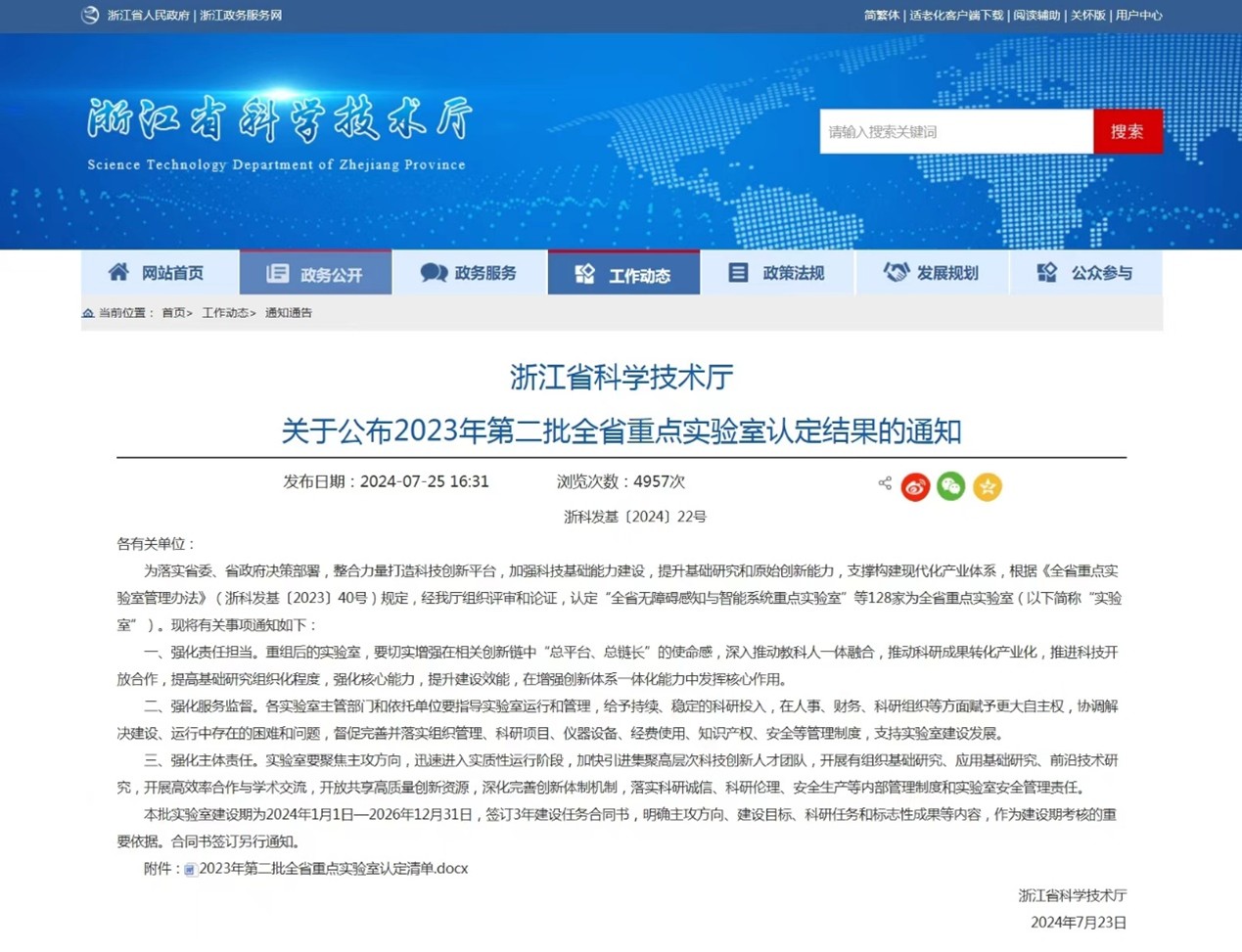Click the list icon in 政策法规 tab
Viewport: 1242px width, 952px height.
point(738,272)
